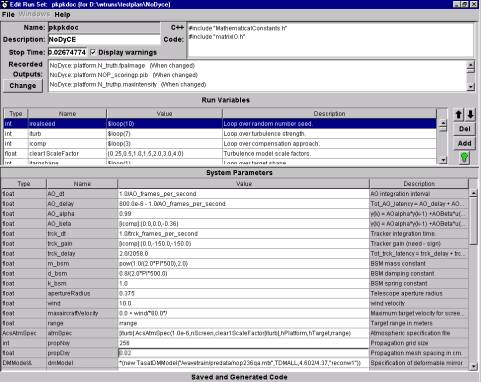This screenshot has width=481, height=382.
Task: Toggle the Display warnings checkbox
Action: [93, 52]
